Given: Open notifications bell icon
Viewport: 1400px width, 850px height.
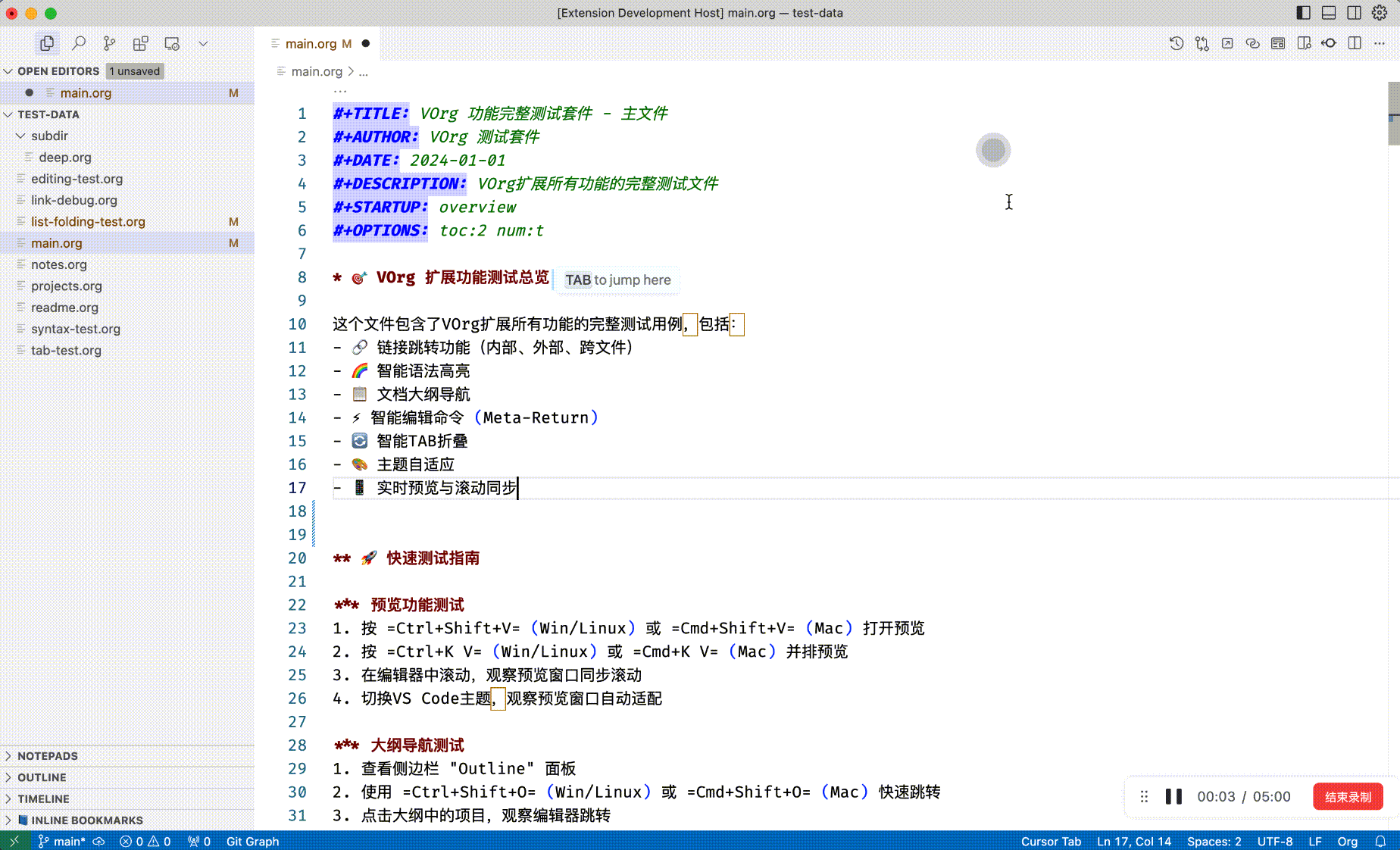Looking at the screenshot, I should 1380,841.
